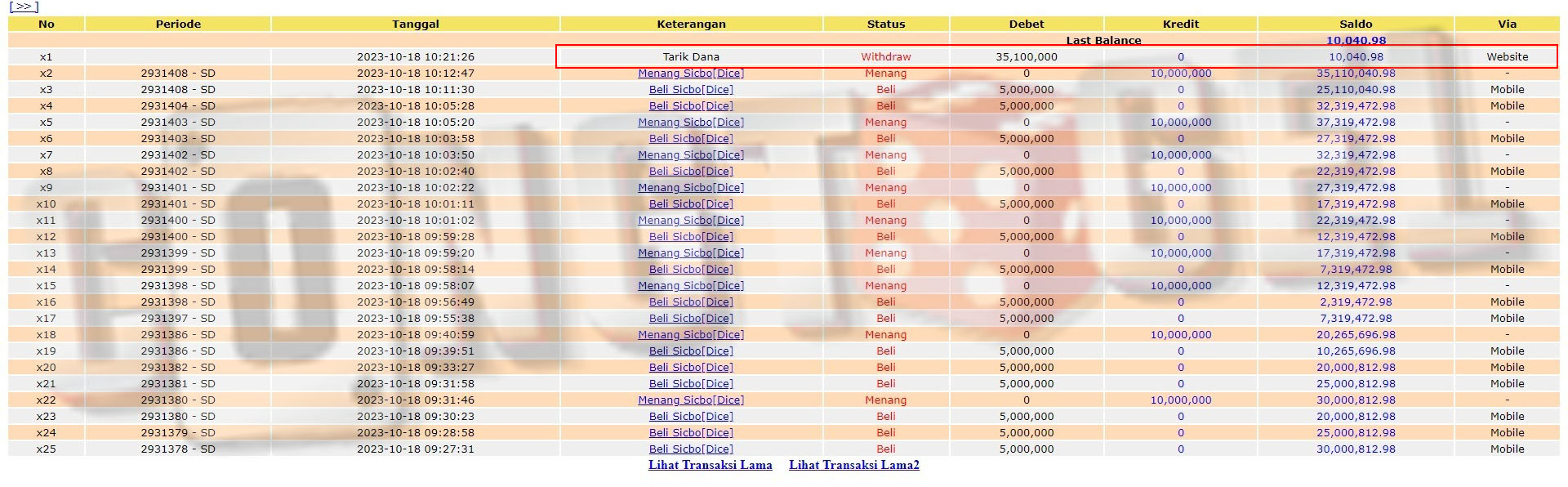The width and height of the screenshot is (1568, 487).
Task: Open Menang Sicbo[Dice] link in row x2
Action: tap(691, 74)
